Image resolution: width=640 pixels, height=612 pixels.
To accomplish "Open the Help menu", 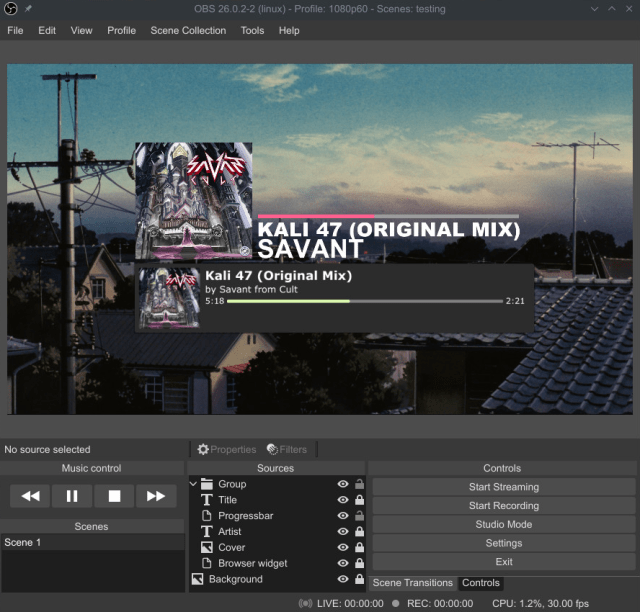I will [289, 31].
